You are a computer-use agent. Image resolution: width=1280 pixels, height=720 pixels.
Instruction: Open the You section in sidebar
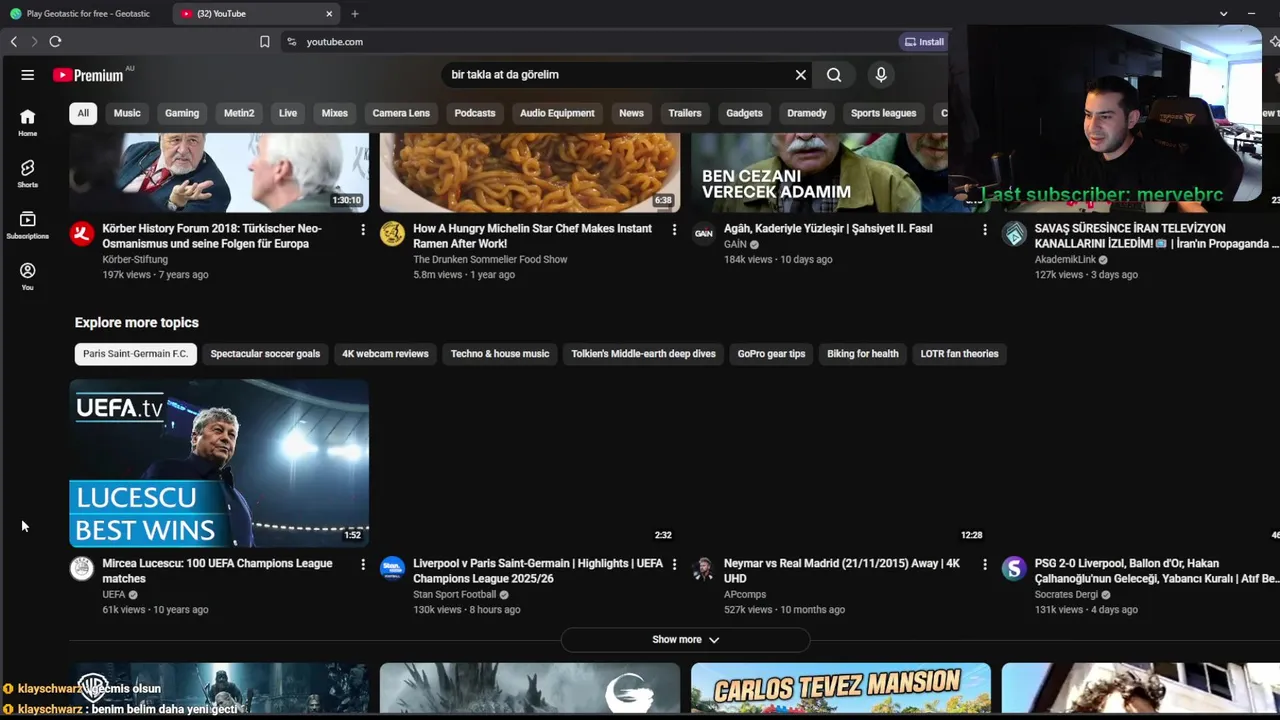28,277
